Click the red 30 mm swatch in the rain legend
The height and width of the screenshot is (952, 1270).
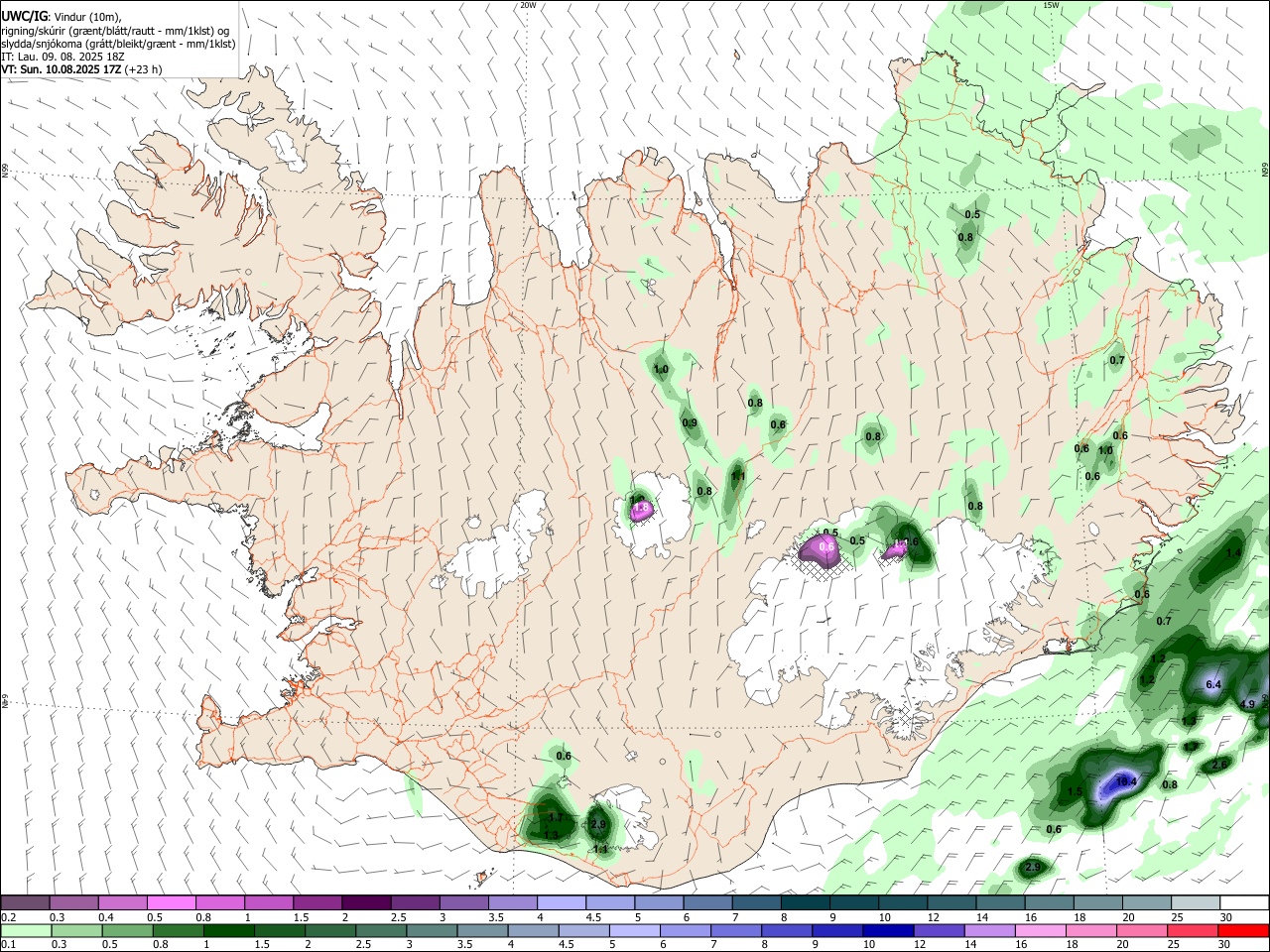coord(1243,930)
